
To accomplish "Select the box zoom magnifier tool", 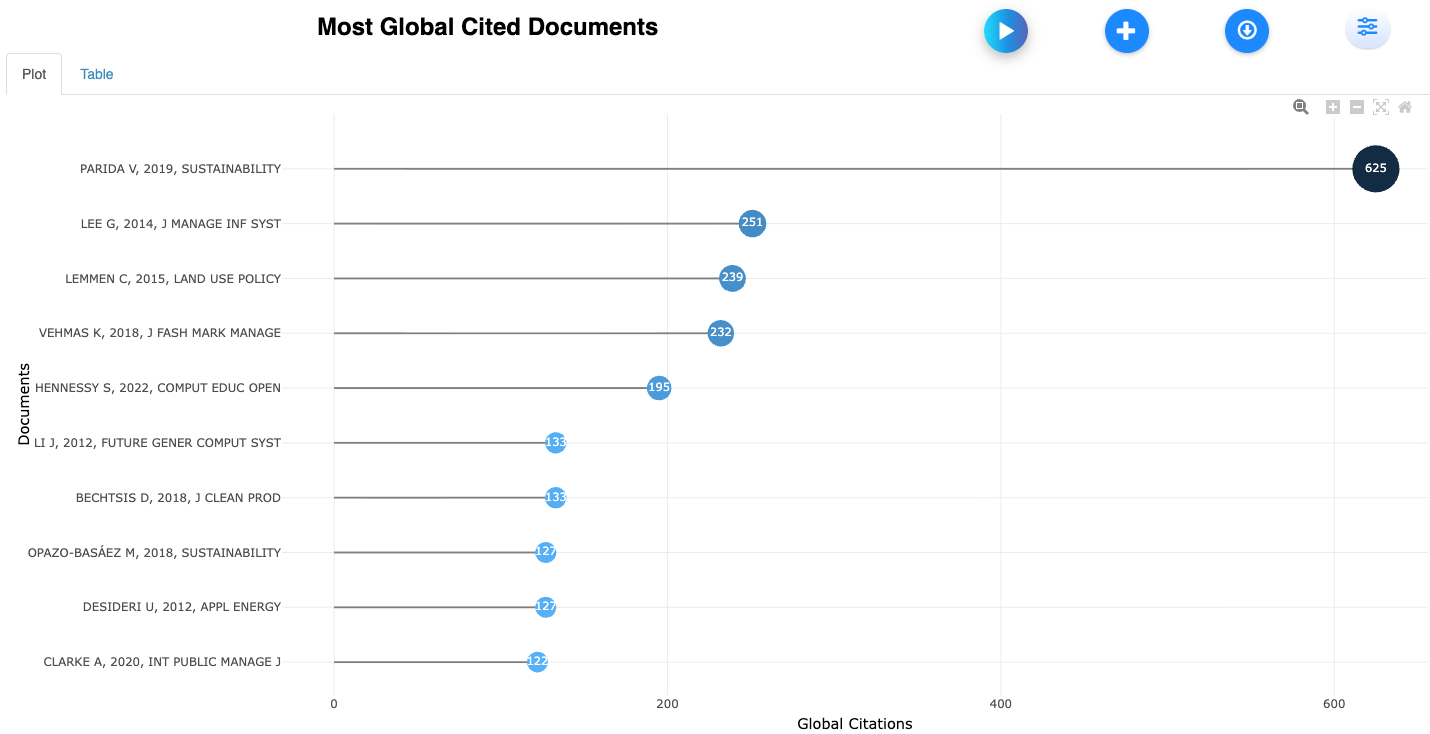I will 1300,107.
